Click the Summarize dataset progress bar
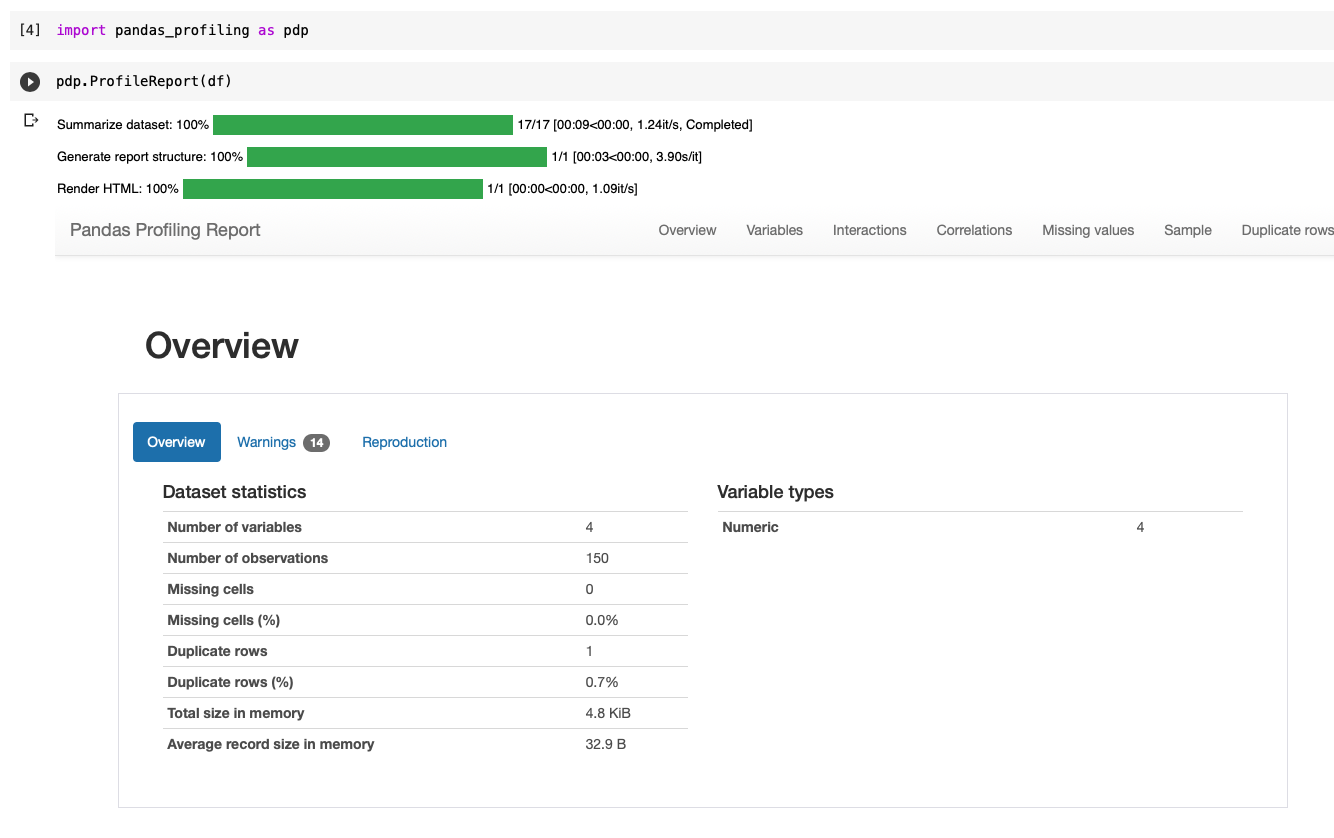1334x838 pixels. [x=362, y=124]
